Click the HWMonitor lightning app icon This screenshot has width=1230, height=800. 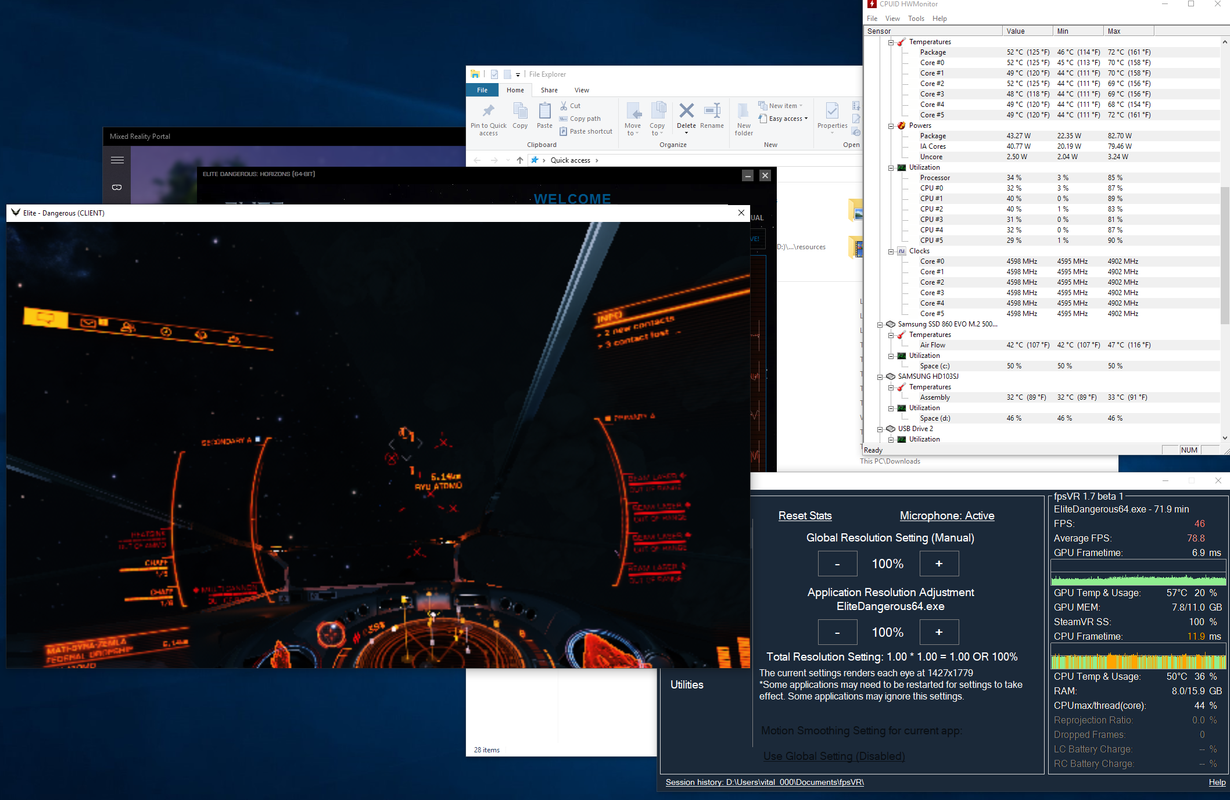point(872,4)
